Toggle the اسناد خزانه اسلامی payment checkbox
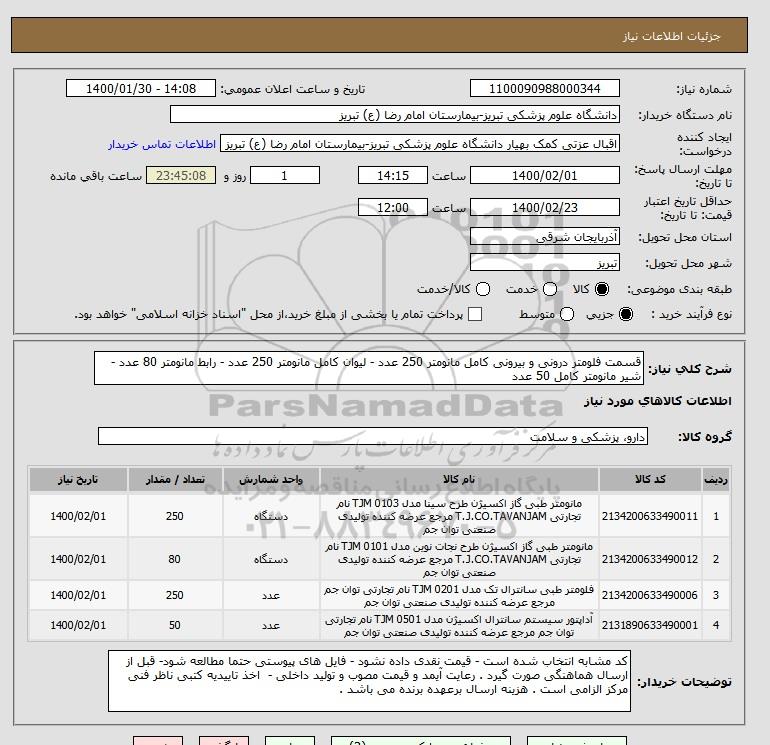Viewport: 770px width, 745px height. click(475, 314)
